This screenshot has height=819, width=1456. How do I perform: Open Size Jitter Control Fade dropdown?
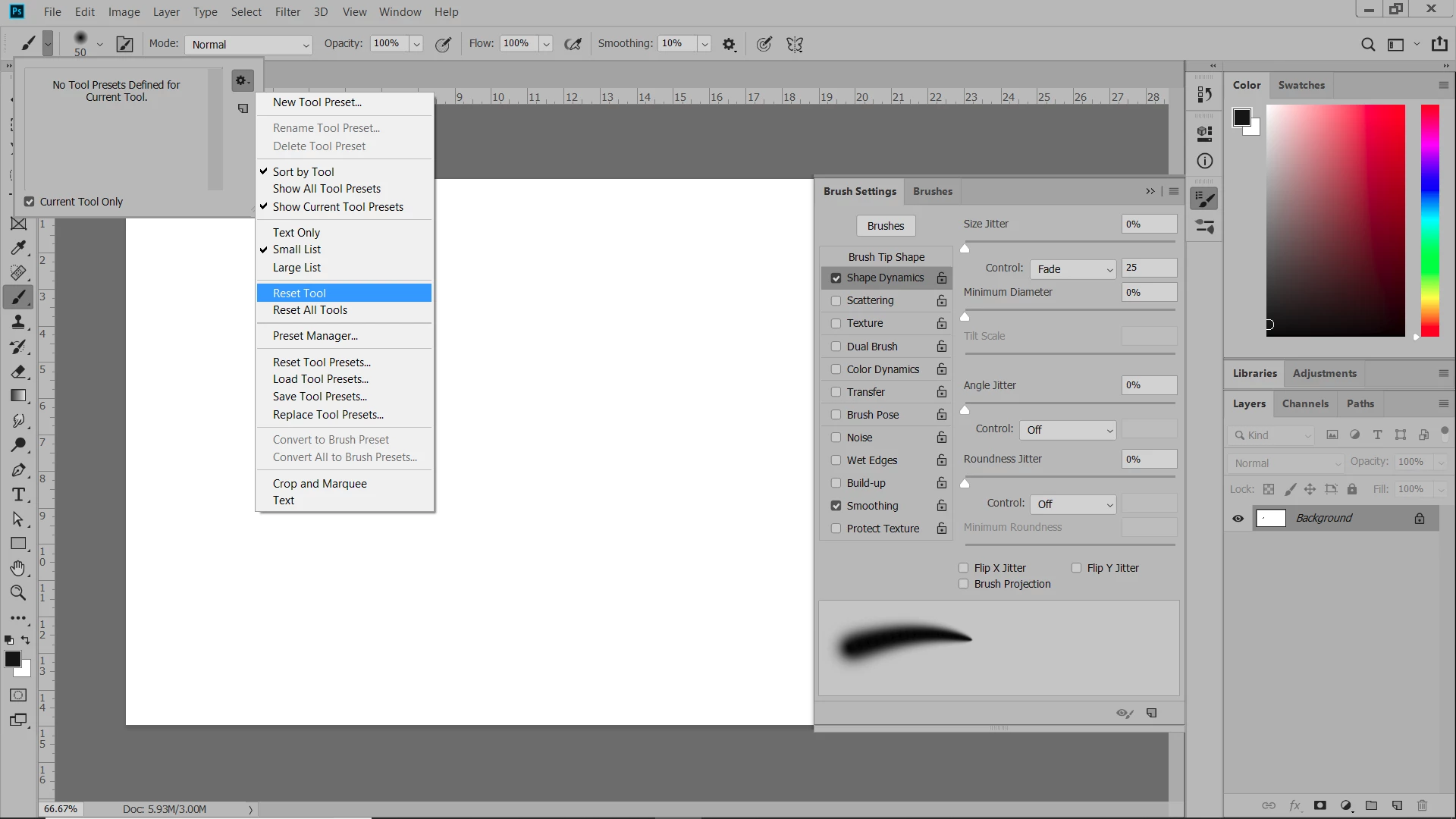tap(1073, 269)
